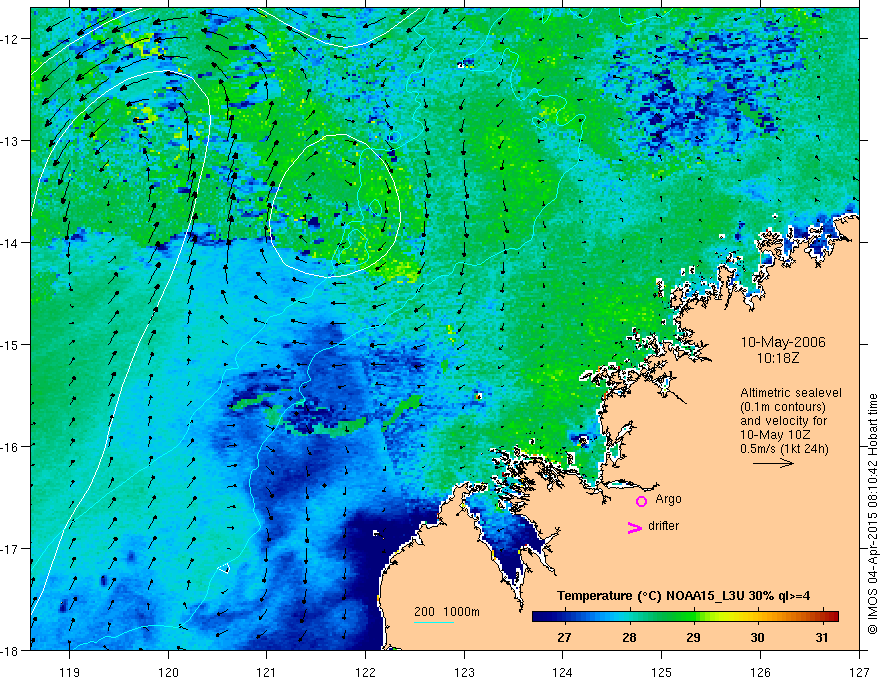Click the '123' longitude axis label
Viewport: 880px width, 680px height.
pos(464,672)
